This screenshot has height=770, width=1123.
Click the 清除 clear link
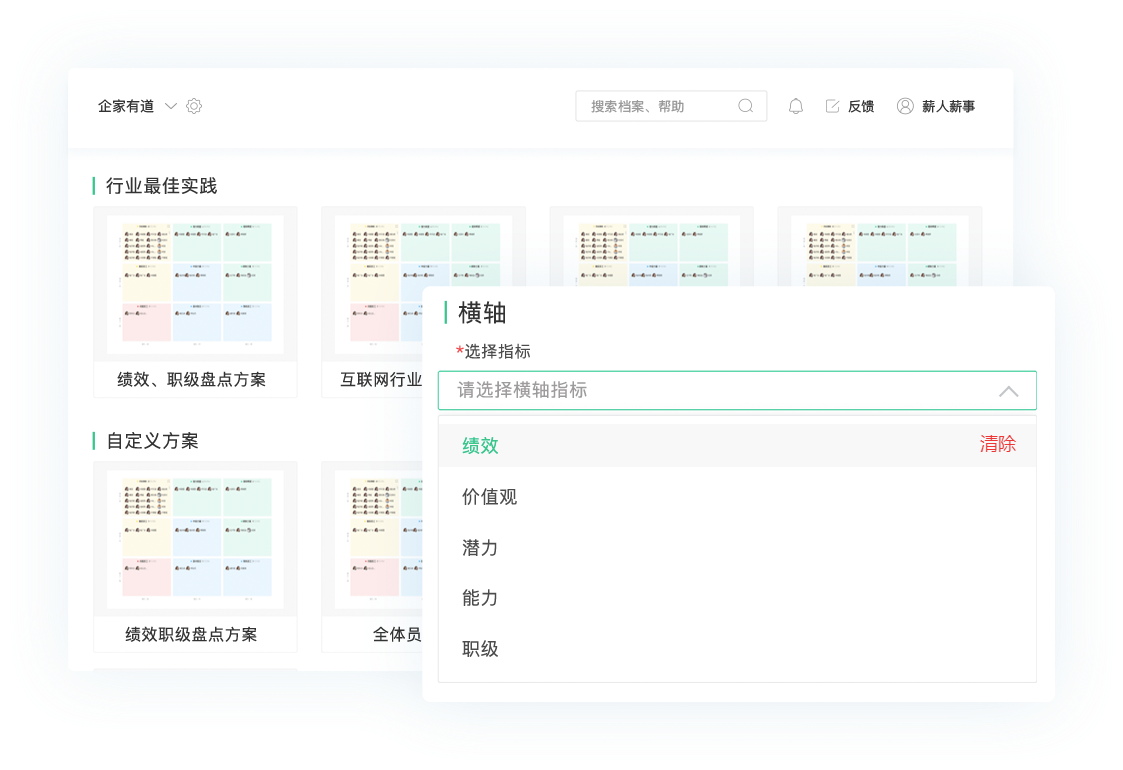click(x=998, y=445)
